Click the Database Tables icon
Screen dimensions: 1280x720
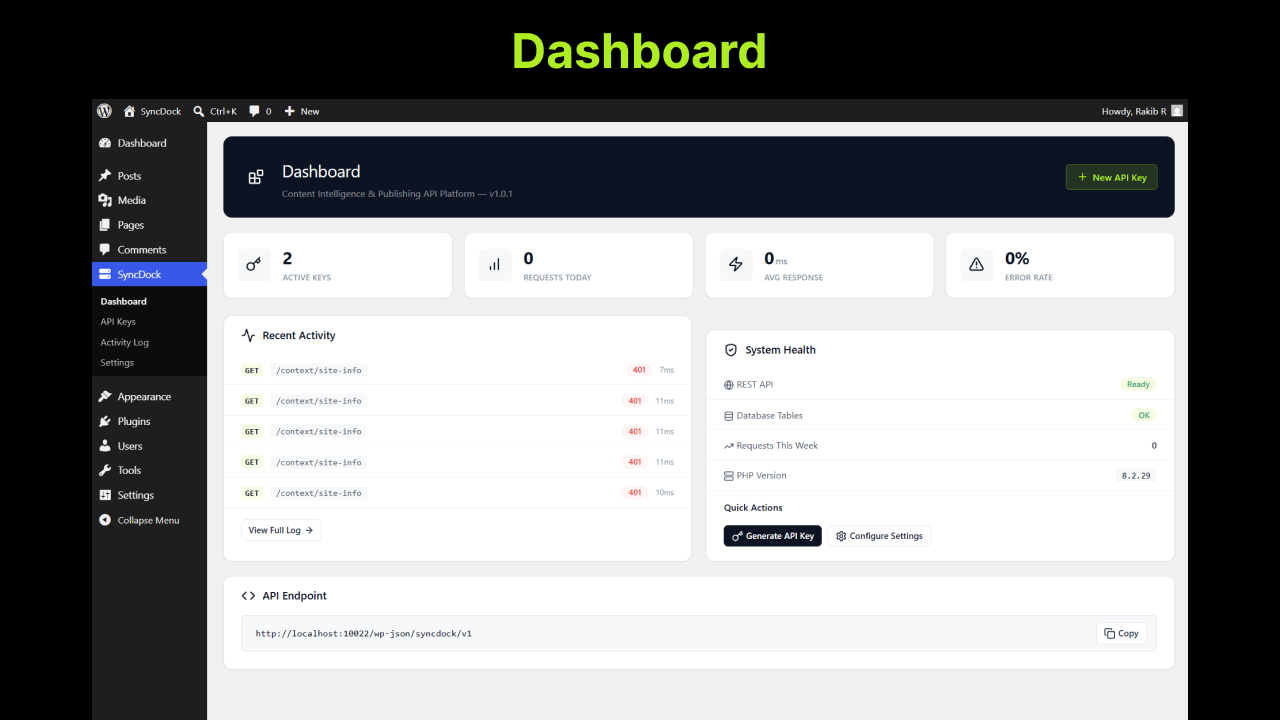728,416
